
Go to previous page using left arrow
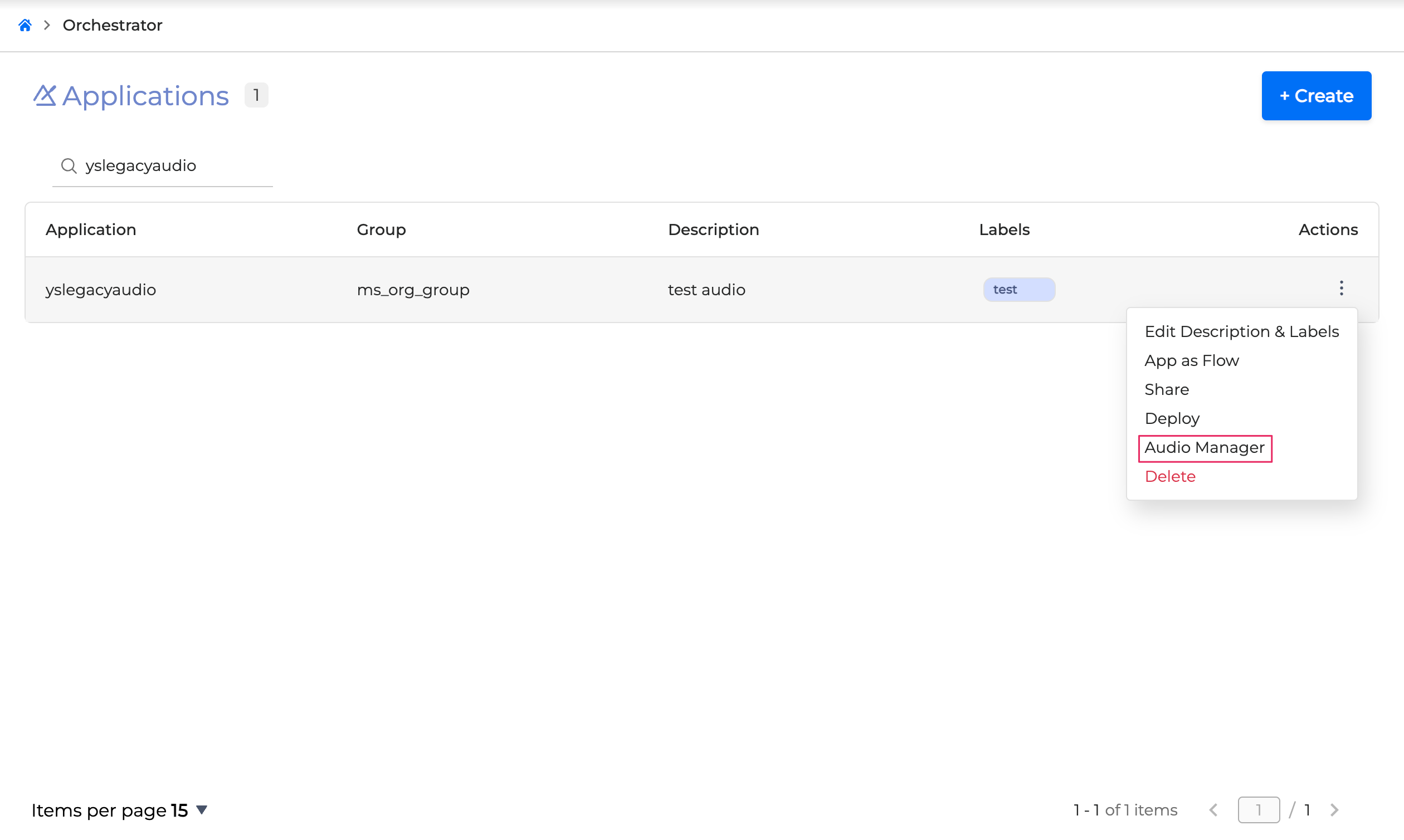tap(1214, 810)
